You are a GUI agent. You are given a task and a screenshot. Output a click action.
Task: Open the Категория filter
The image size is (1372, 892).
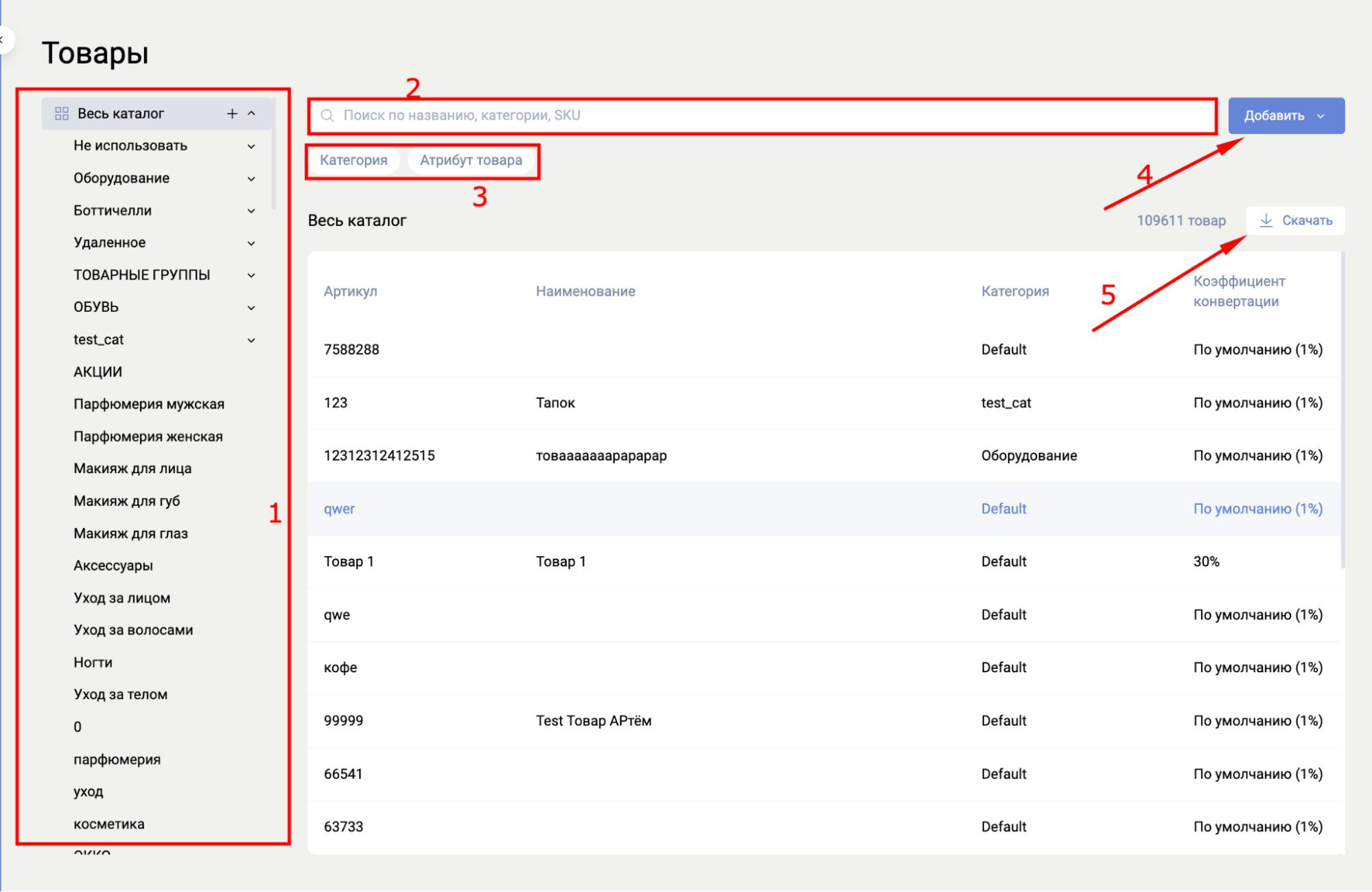(353, 160)
